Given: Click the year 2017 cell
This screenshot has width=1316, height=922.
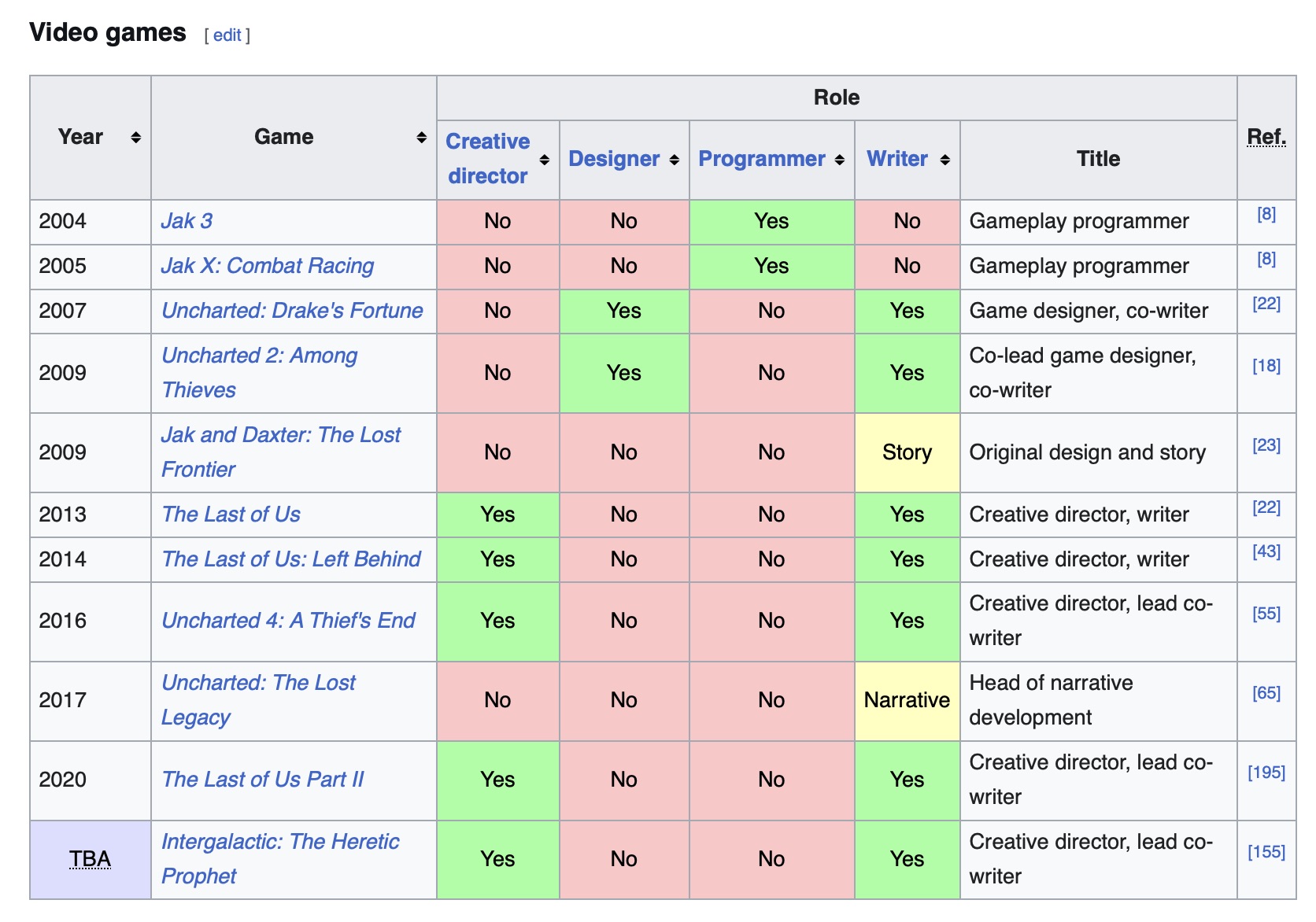Looking at the screenshot, I should (x=90, y=700).
